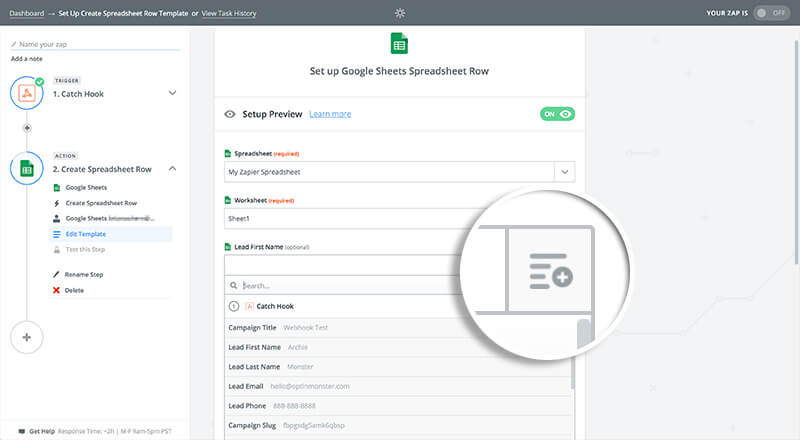Turn the zap on with the OFF switch
The height and width of the screenshot is (440, 800).
click(771, 13)
